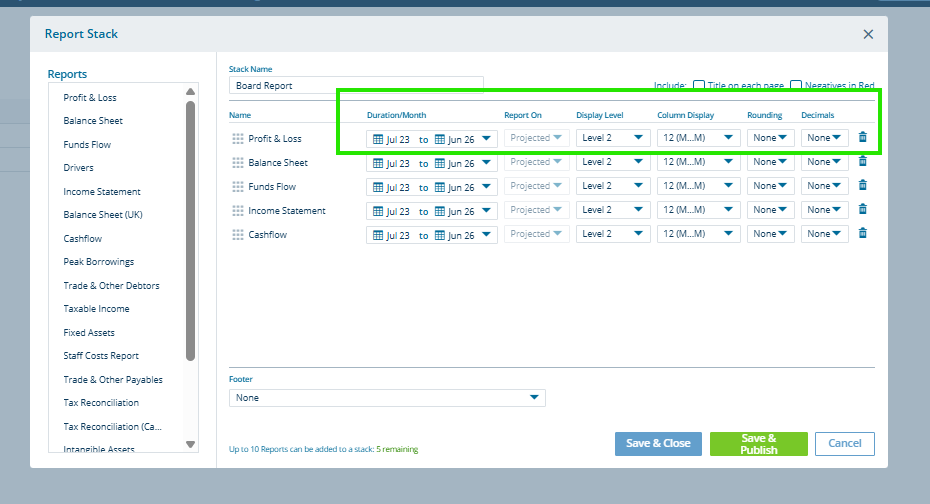Viewport: 930px width, 504px height.
Task: Open the Footer dropdown set to None
Action: click(x=387, y=398)
